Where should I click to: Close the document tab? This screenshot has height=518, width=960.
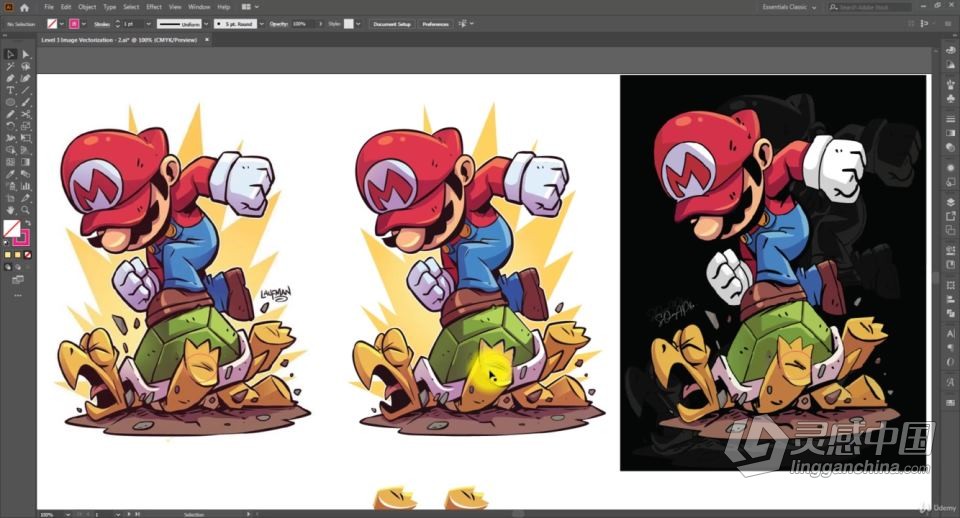point(207,40)
